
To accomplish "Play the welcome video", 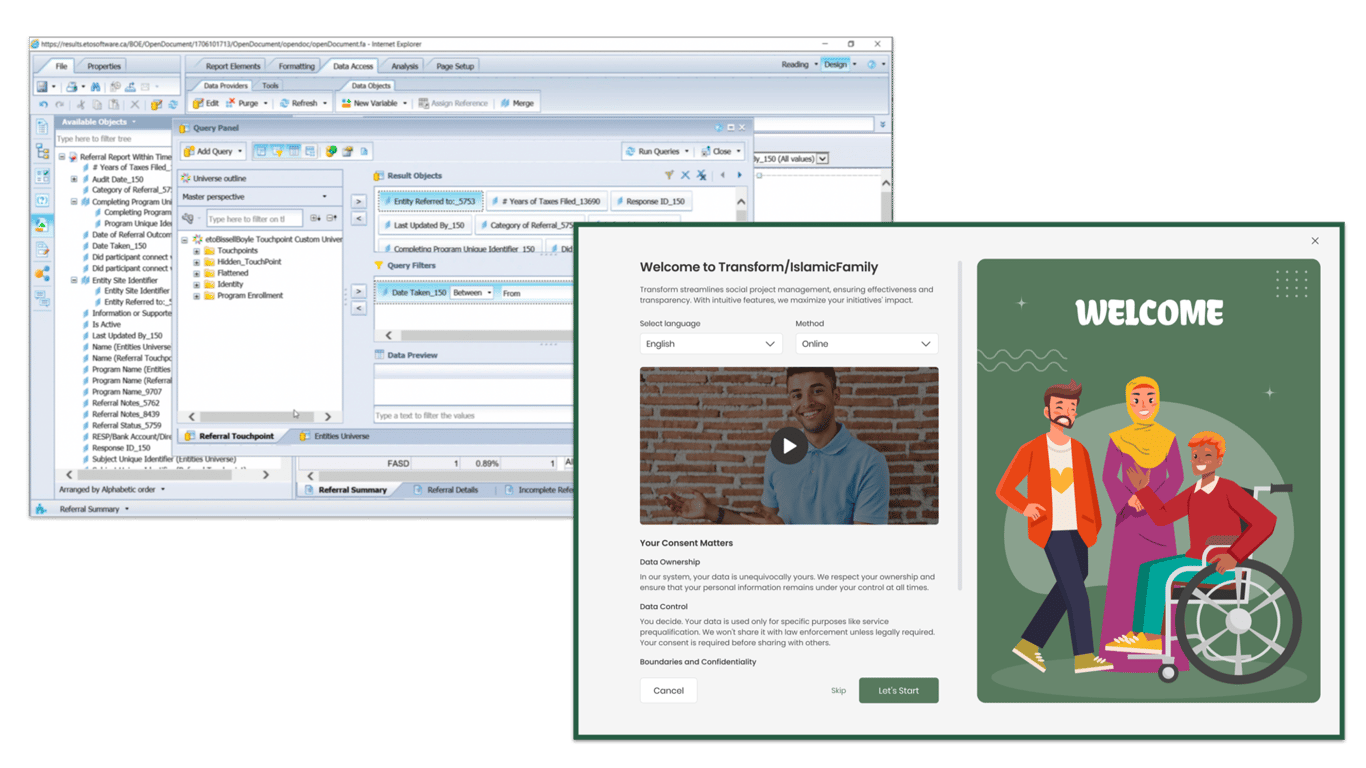I will click(x=789, y=446).
